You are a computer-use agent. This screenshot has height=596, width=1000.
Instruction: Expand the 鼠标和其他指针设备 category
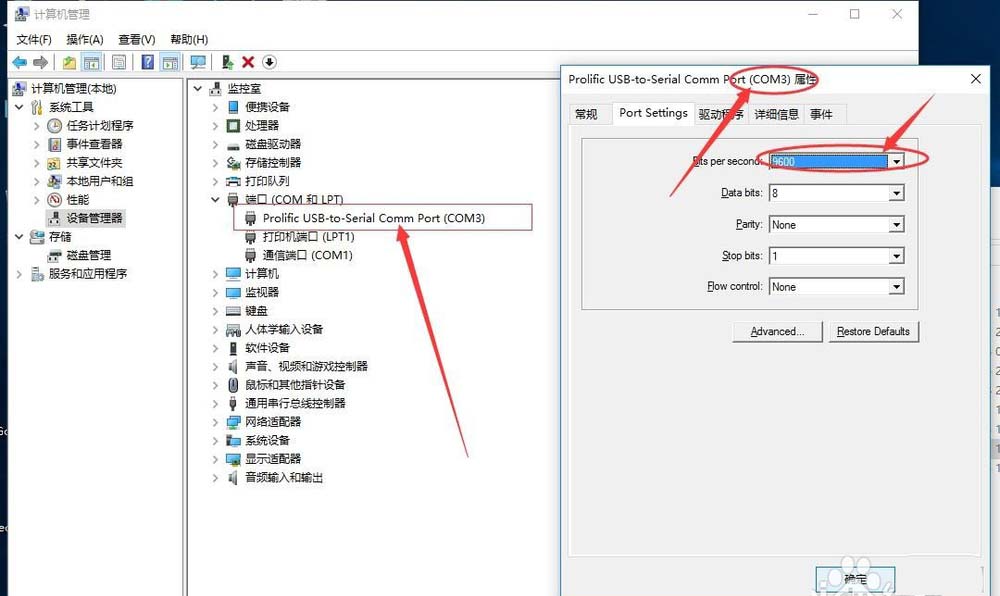[216, 385]
